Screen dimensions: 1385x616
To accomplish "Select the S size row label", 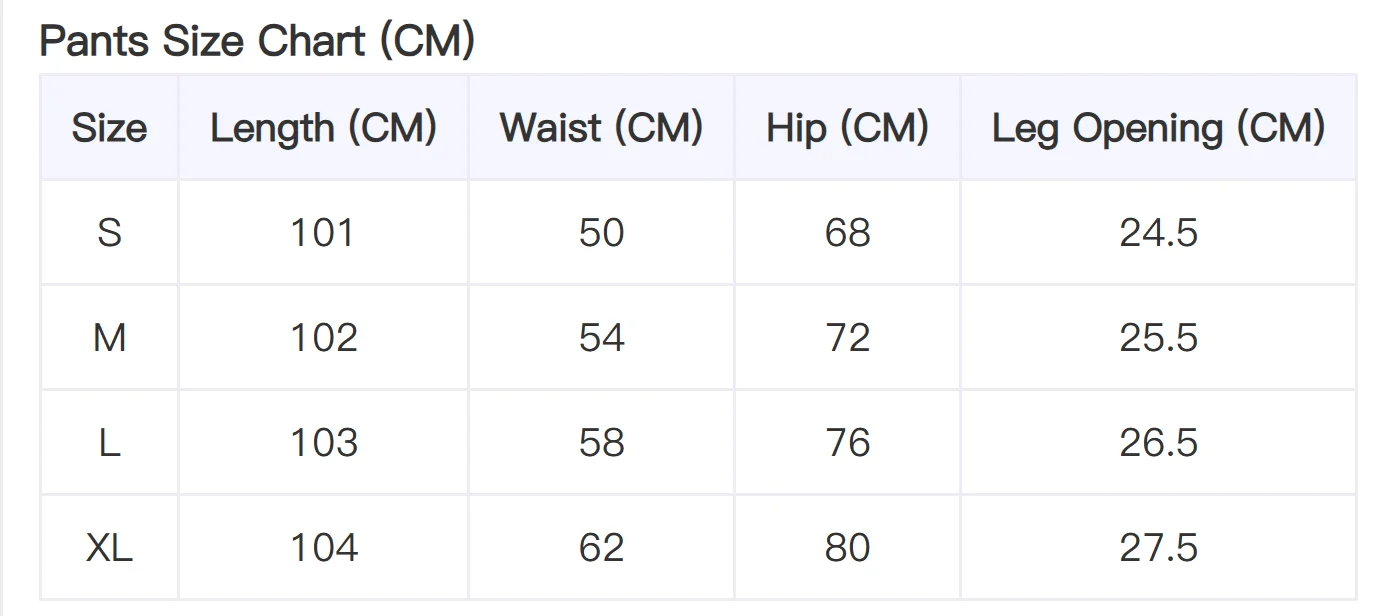I will click(109, 233).
